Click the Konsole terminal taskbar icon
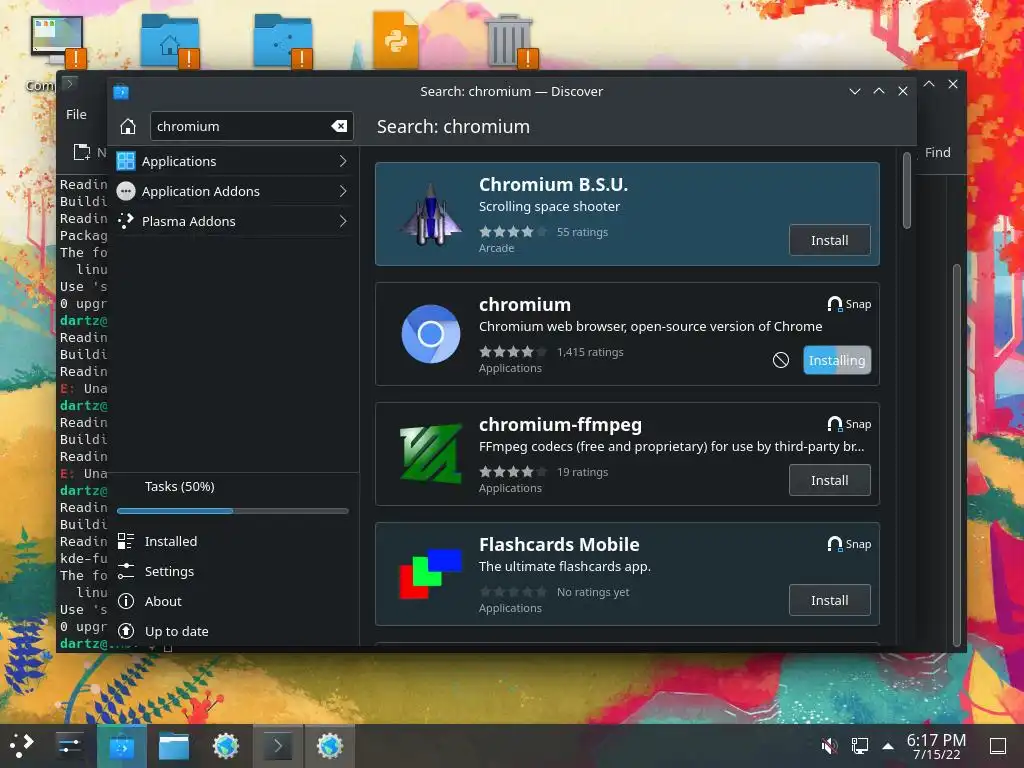Viewport: 1024px width, 768px height. (278, 745)
